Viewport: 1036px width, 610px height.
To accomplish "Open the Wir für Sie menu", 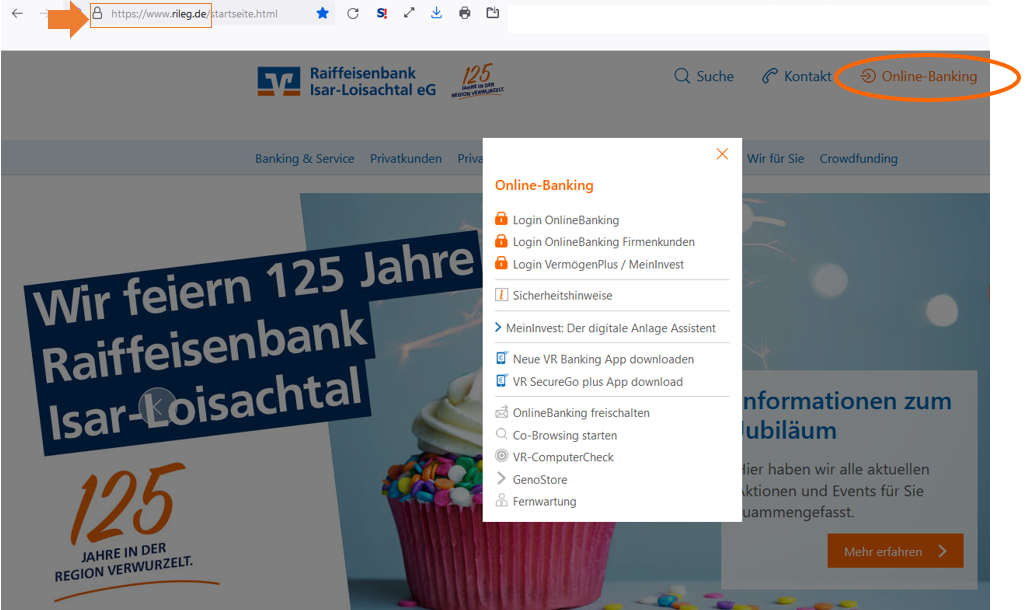I will (x=776, y=159).
